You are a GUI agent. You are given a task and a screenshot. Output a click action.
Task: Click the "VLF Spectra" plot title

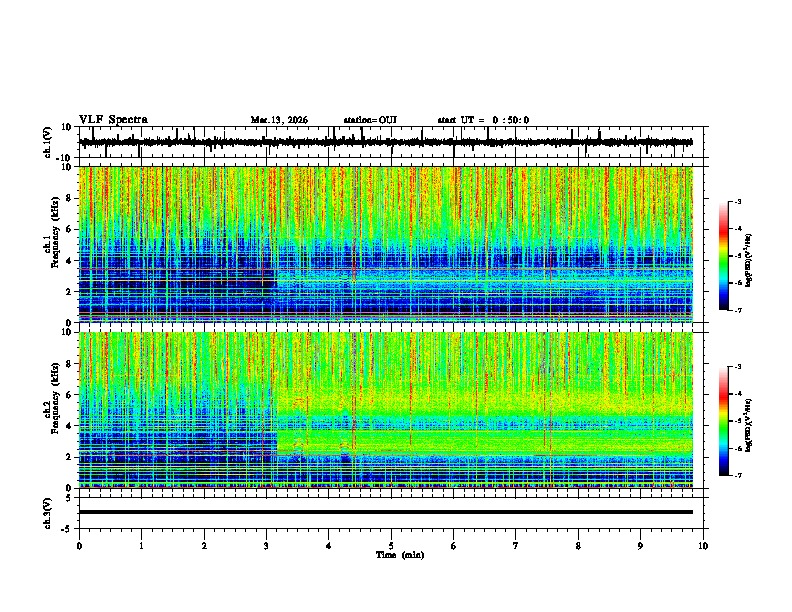[113, 120]
